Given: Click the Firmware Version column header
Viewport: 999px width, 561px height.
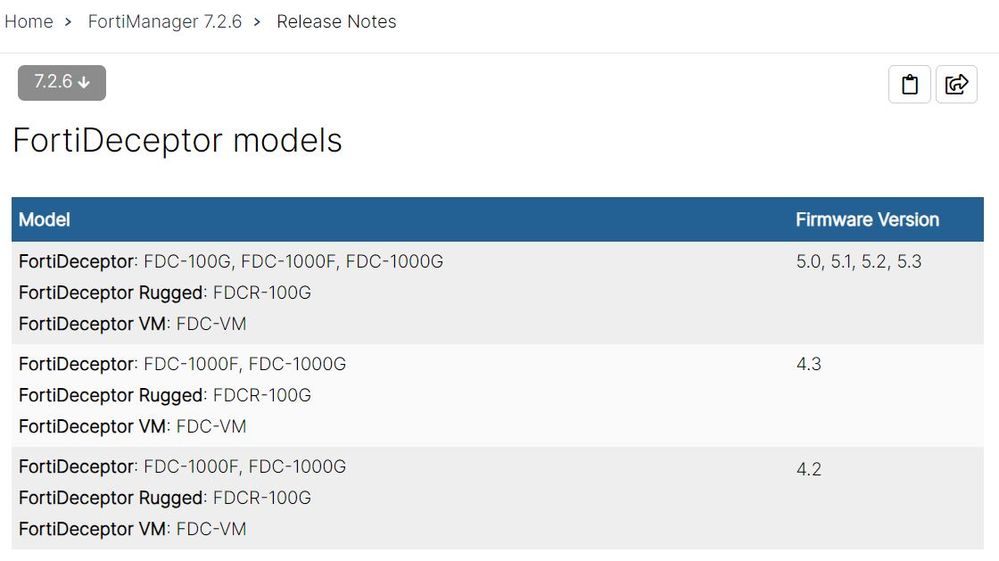Looking at the screenshot, I should point(867,220).
